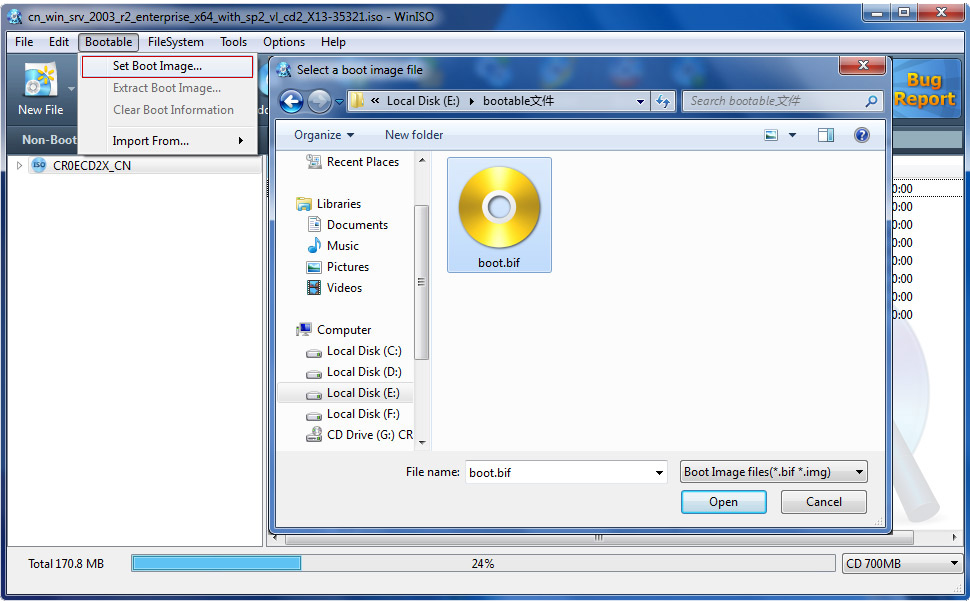970x602 pixels.
Task: Select CD Drive (G:) in navigation pane
Action: coord(368,435)
